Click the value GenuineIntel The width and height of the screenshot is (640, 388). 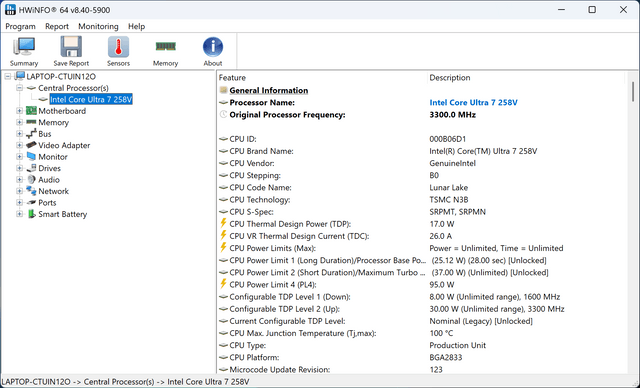click(453, 164)
